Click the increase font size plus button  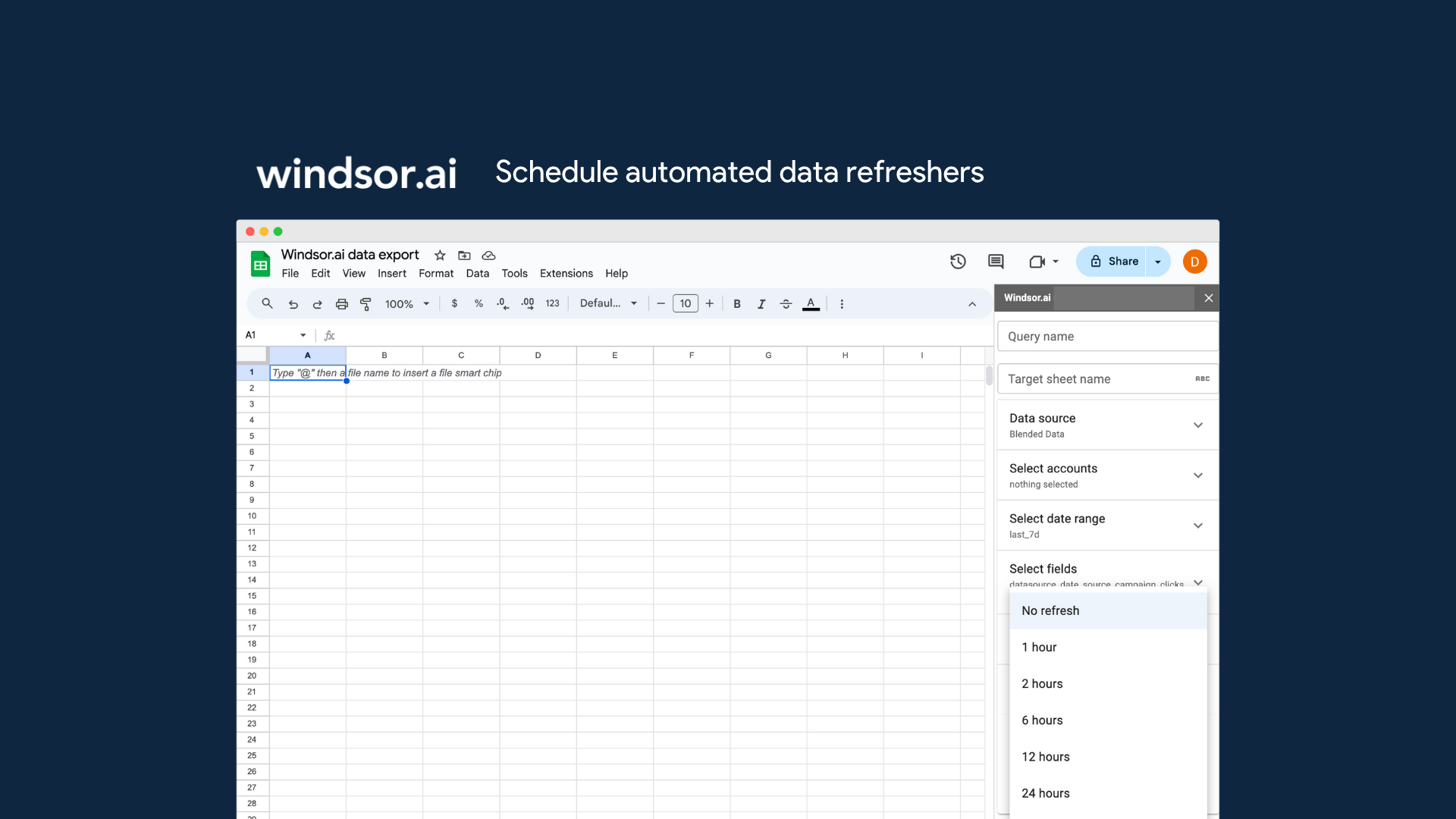coord(710,303)
